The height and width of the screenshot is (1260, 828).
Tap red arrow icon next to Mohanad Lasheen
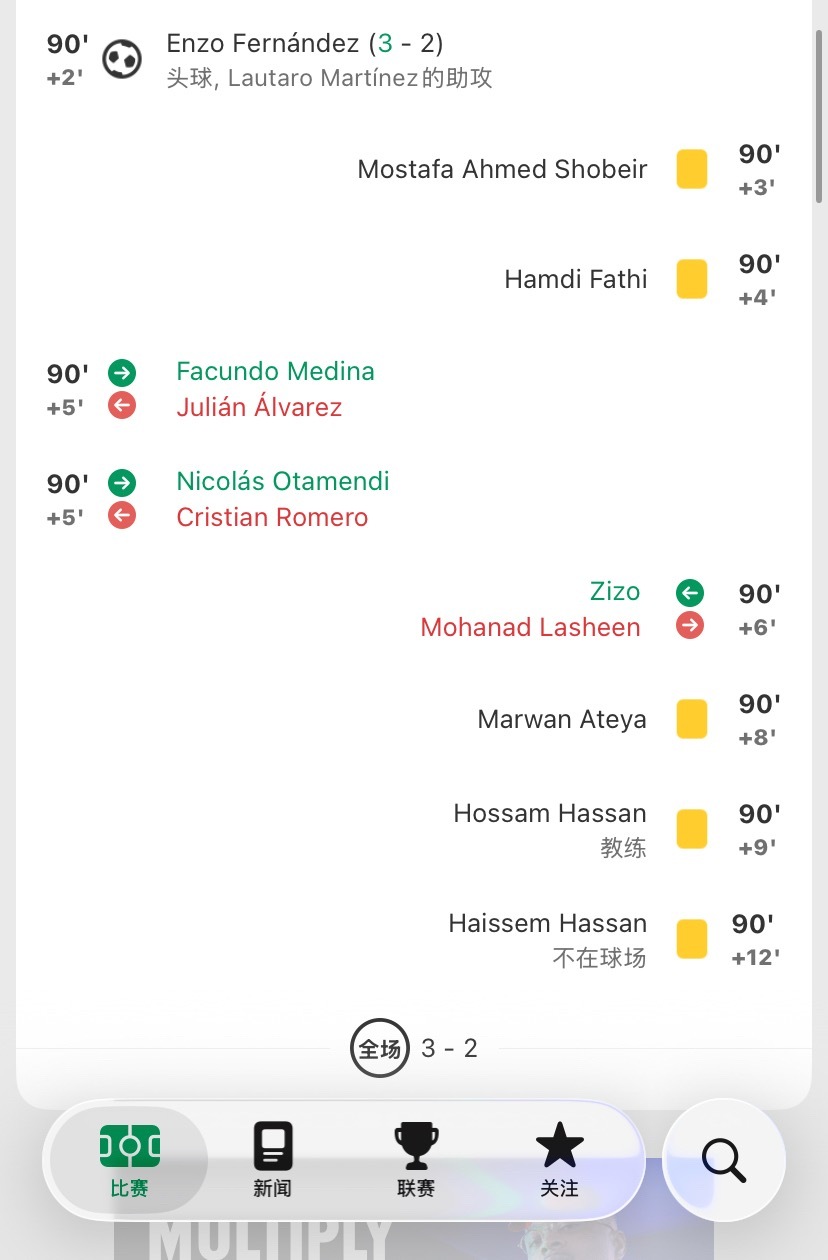pos(690,626)
